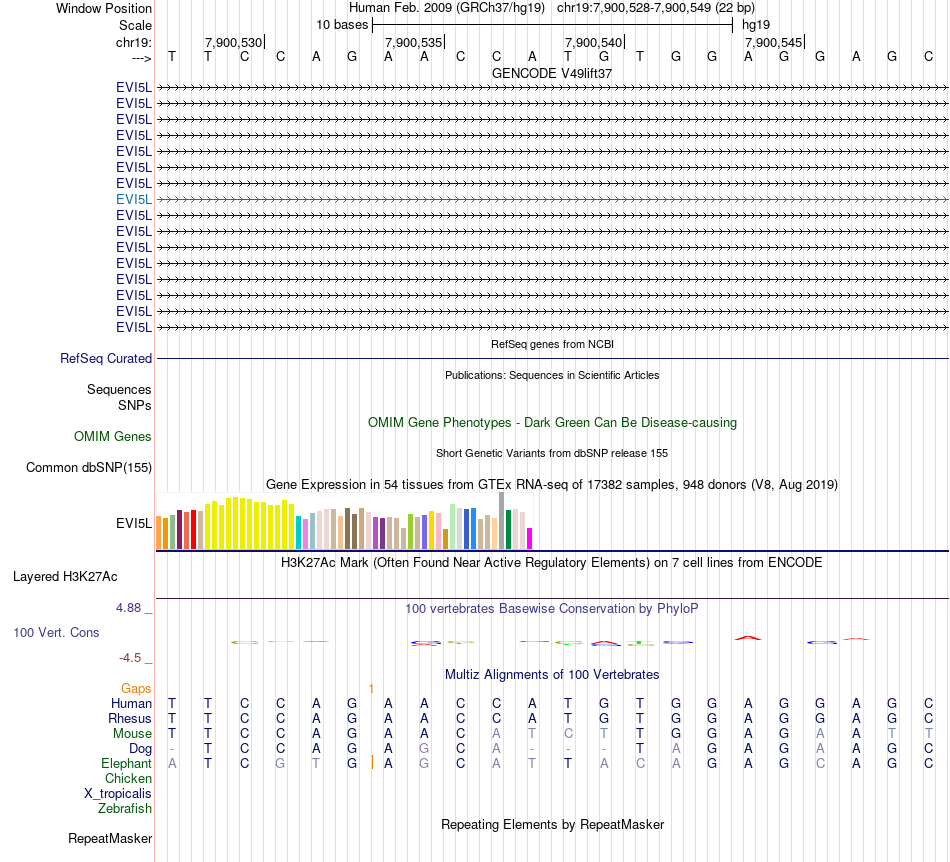Click the Window Position track label
Viewport: 950px width, 862px height.
coord(104,8)
